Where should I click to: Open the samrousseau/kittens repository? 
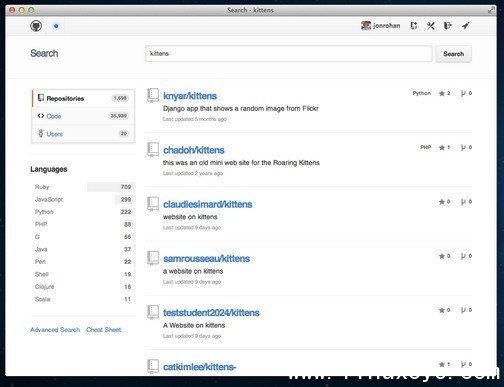[x=206, y=259]
